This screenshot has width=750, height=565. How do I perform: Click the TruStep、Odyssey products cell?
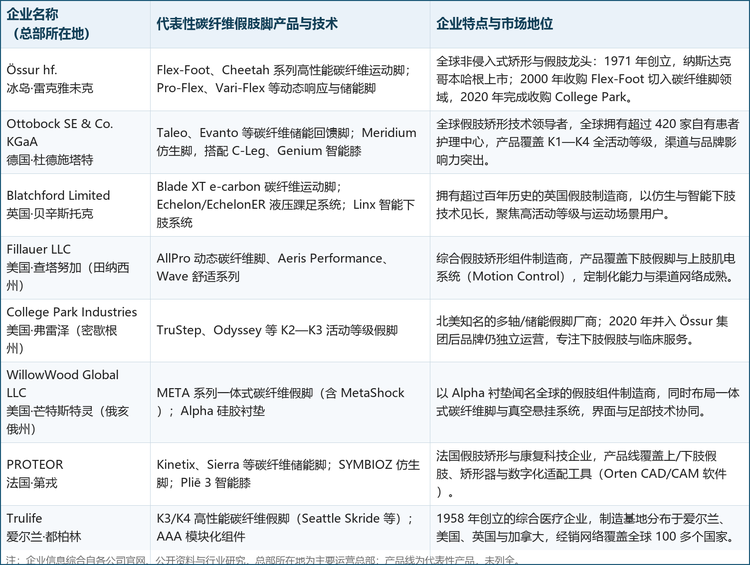[290, 331]
